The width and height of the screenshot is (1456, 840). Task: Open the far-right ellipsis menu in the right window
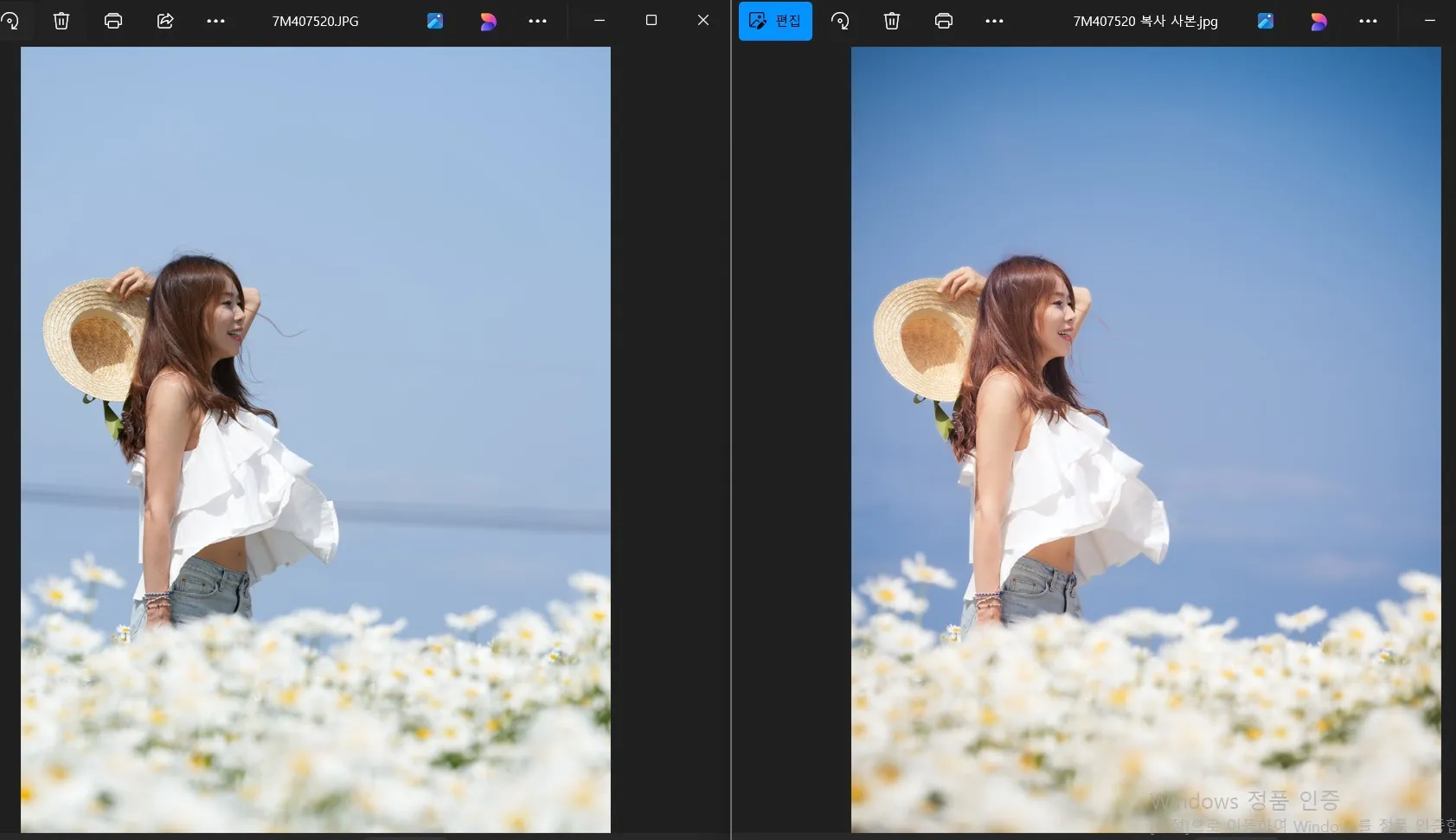coord(1369,21)
